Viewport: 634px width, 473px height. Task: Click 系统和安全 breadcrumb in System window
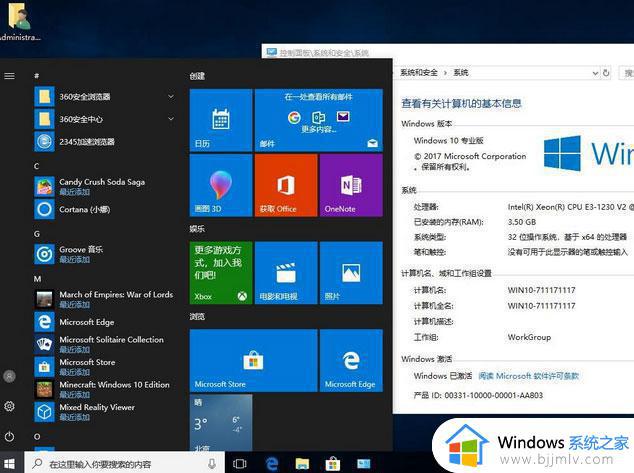point(419,73)
